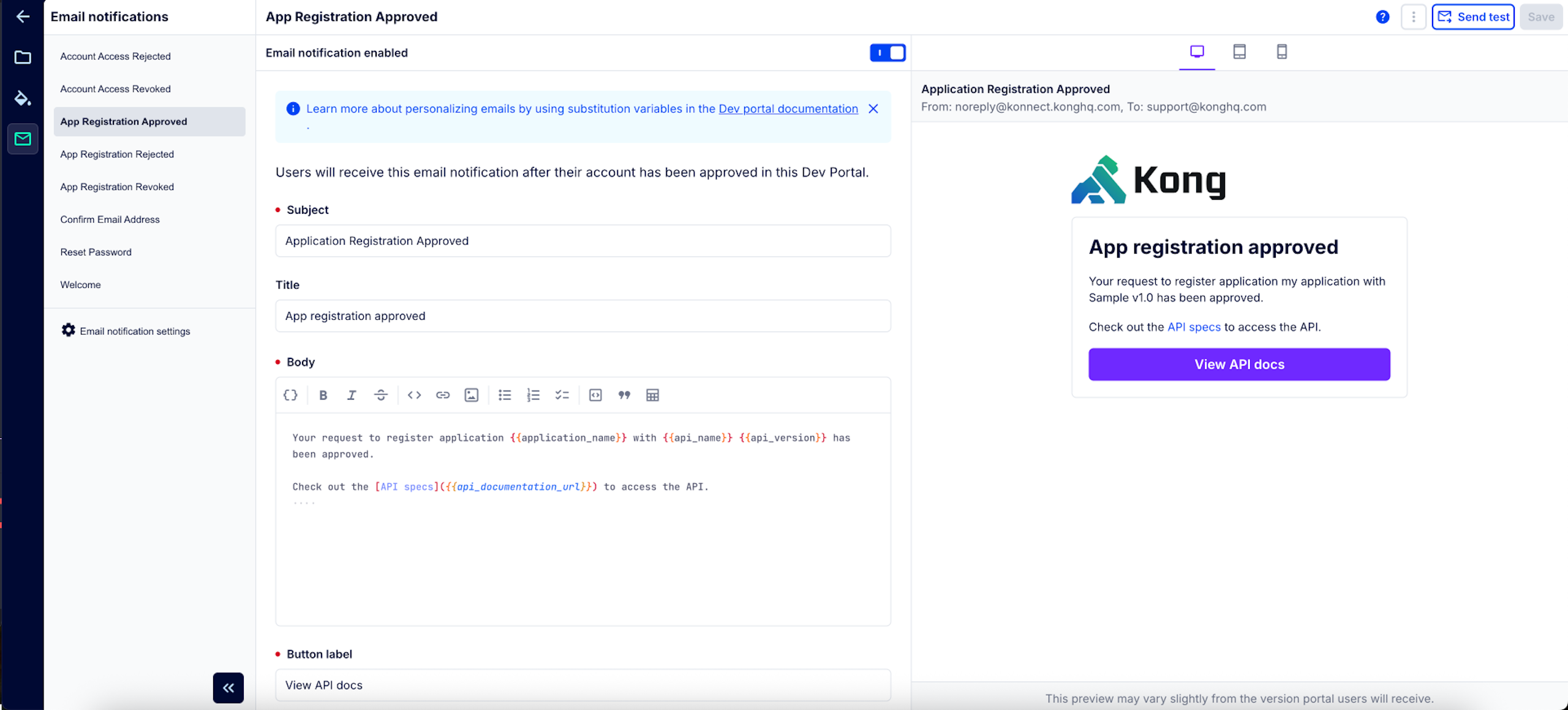Dismiss the info banner about substitution variables
Viewport: 1568px width, 710px height.
click(873, 108)
